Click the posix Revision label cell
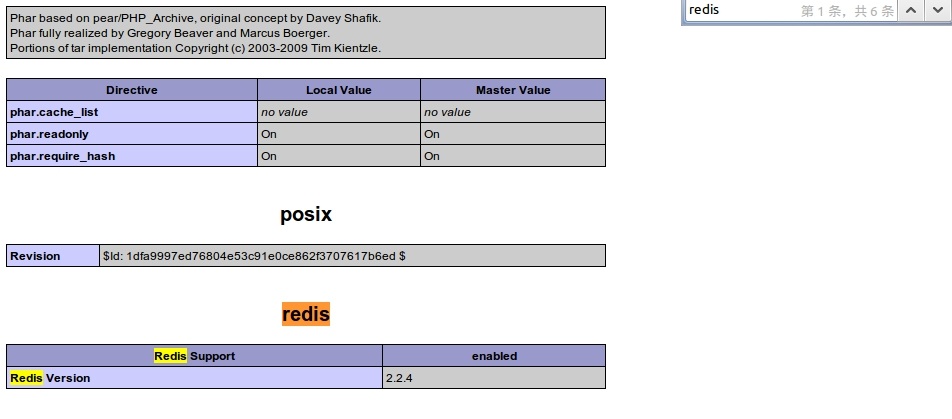This screenshot has height=419, width=952. (x=35, y=256)
